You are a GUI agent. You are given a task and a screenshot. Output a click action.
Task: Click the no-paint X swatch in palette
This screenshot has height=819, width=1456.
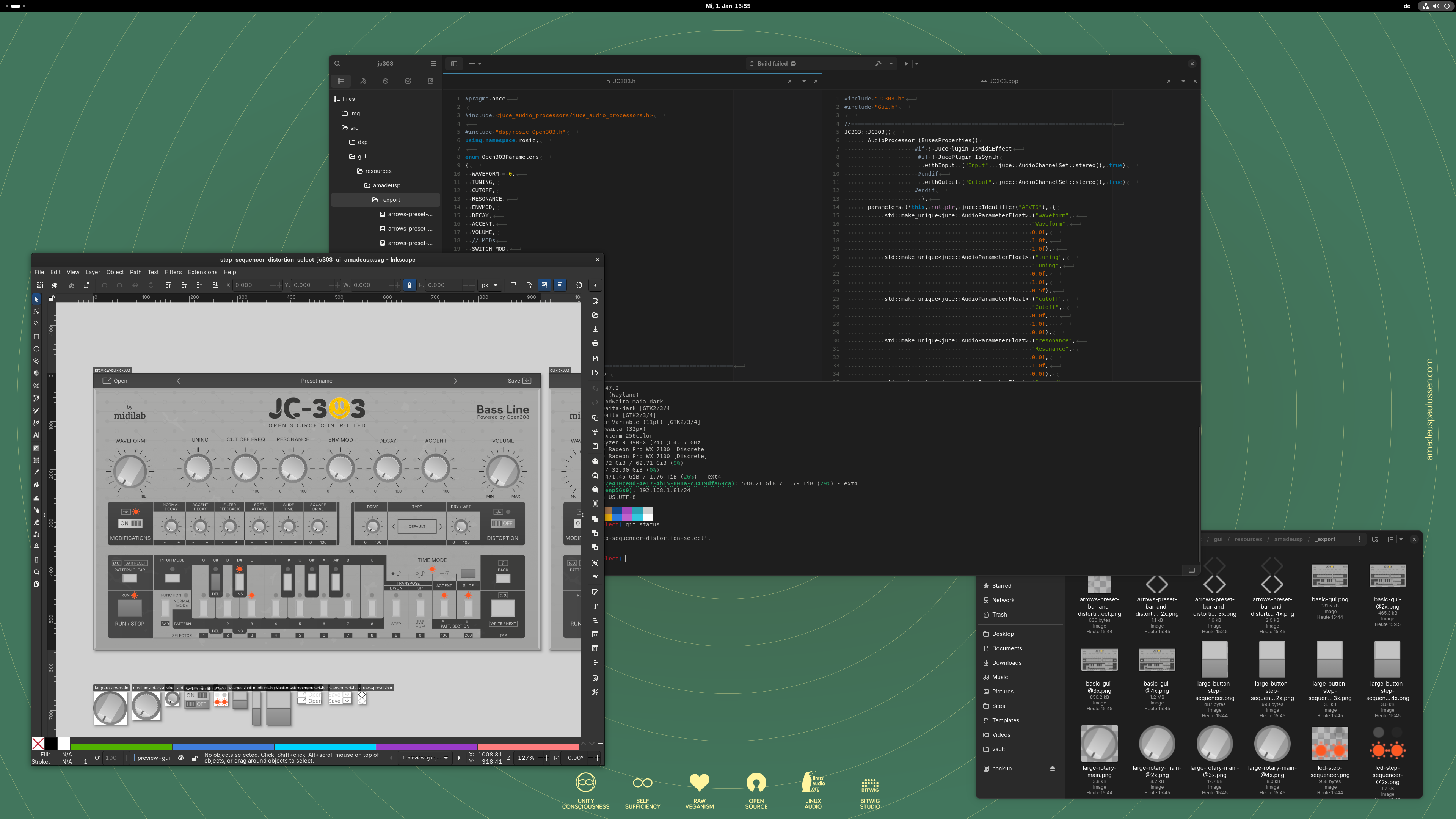[38, 744]
